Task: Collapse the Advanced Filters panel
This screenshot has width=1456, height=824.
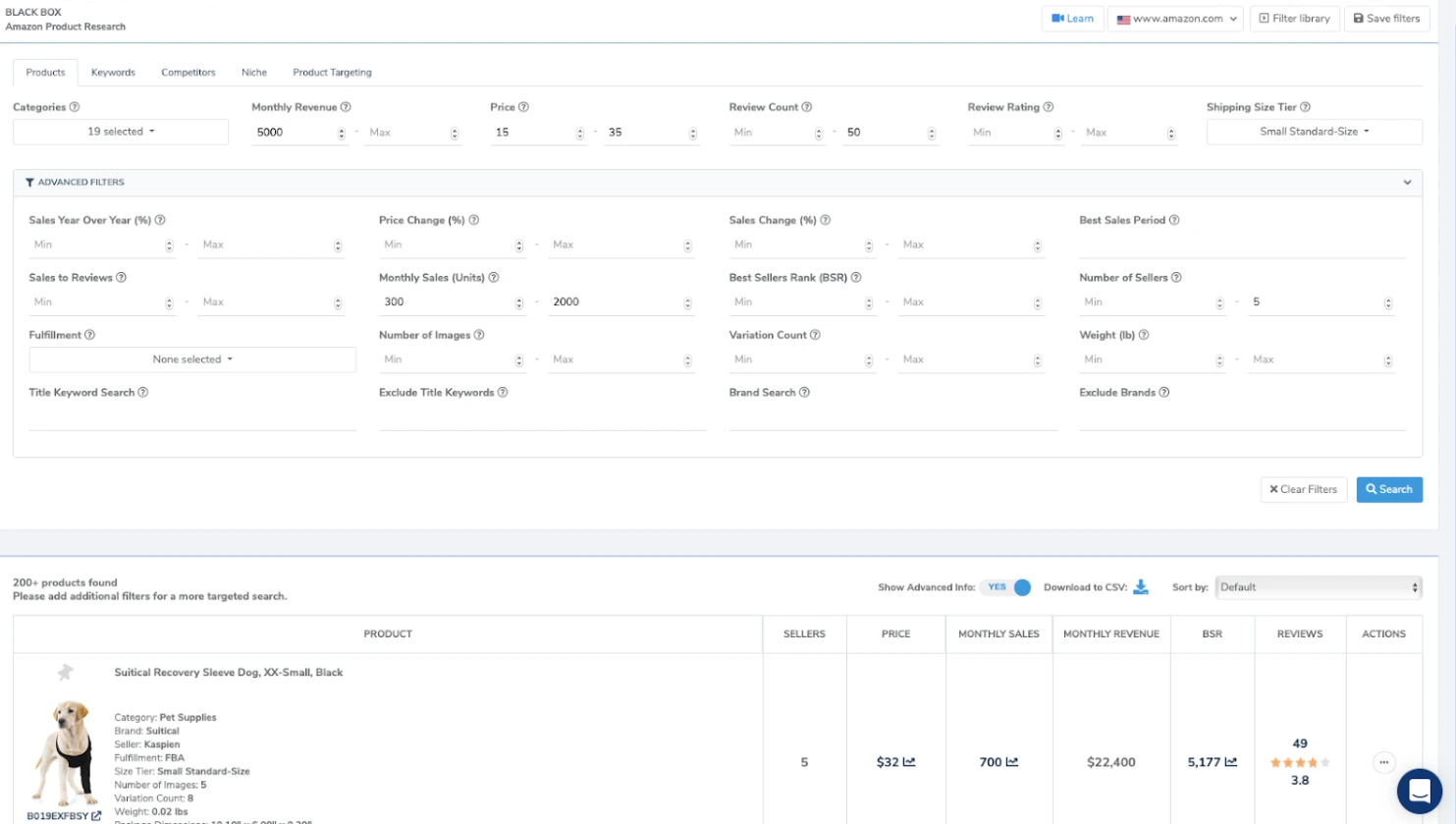Action: point(1406,183)
